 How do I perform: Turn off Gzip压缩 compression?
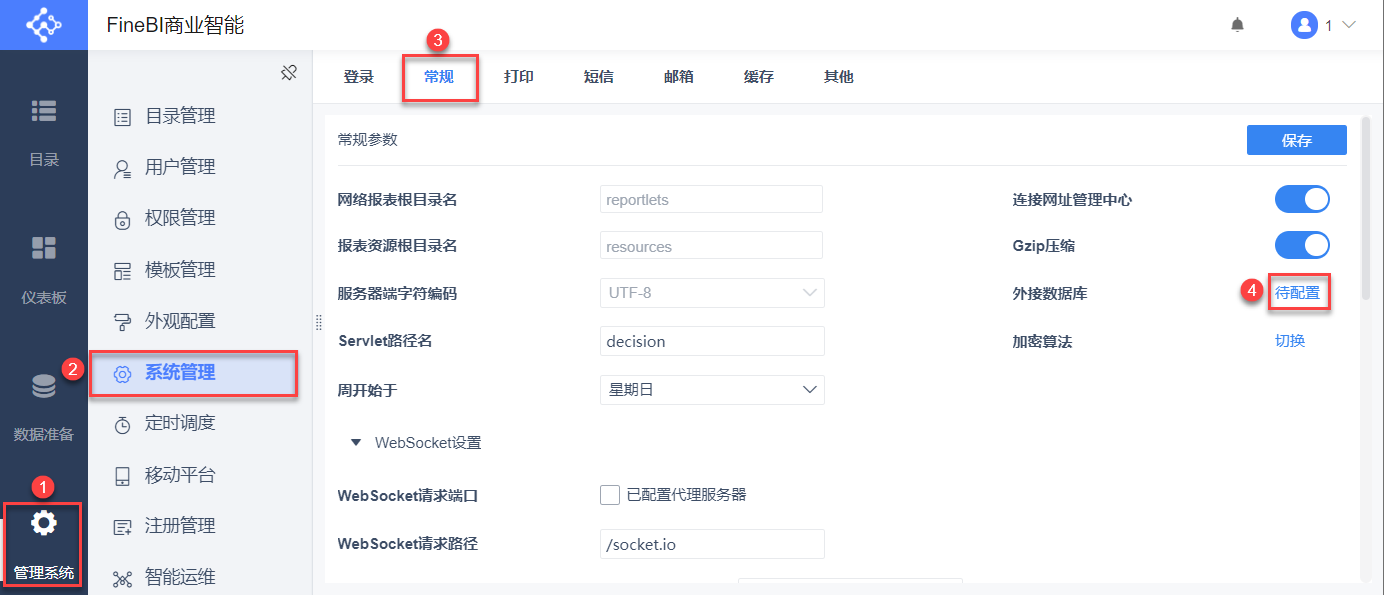(1302, 245)
